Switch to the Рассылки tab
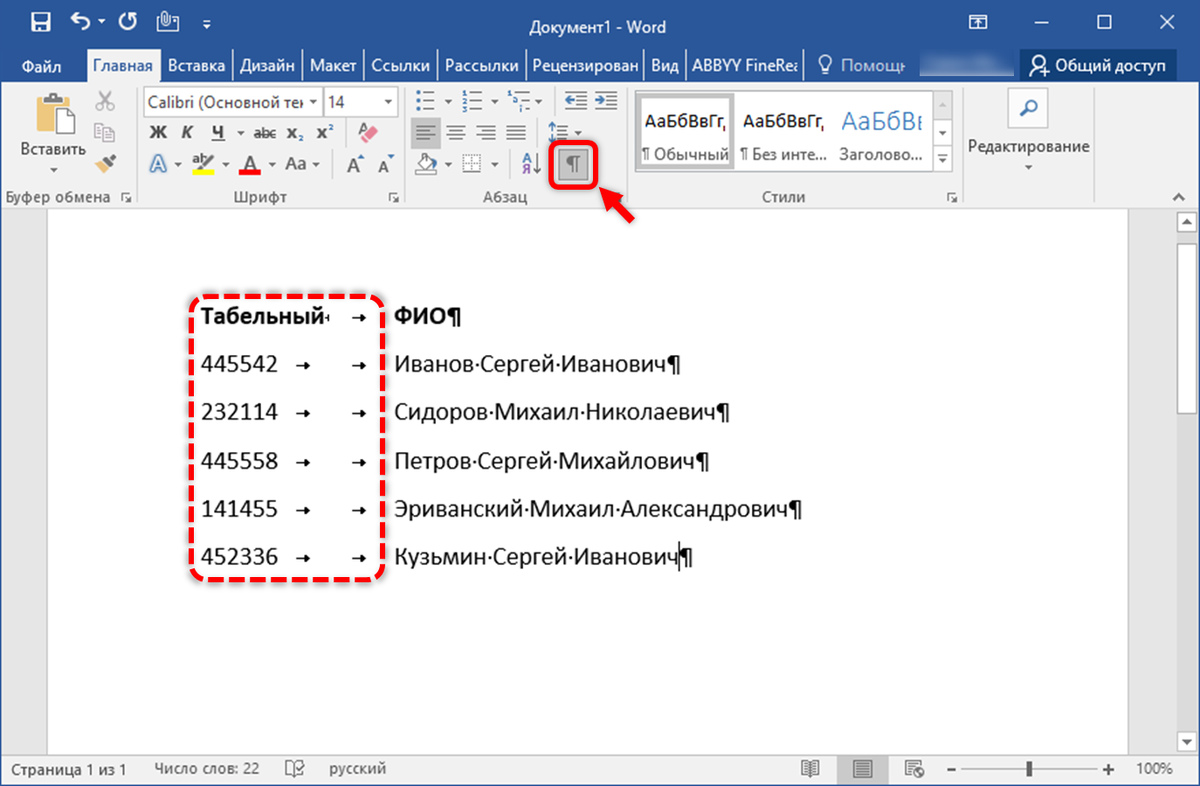The width and height of the screenshot is (1200, 786). pos(482,66)
